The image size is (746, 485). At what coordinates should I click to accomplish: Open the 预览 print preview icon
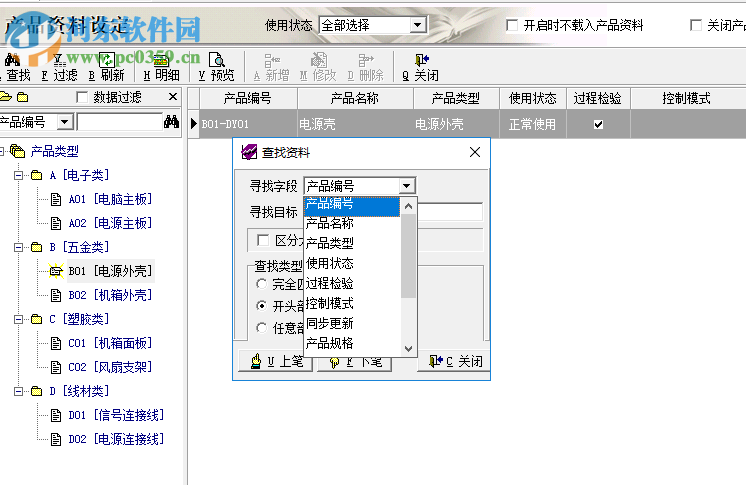coord(216,60)
